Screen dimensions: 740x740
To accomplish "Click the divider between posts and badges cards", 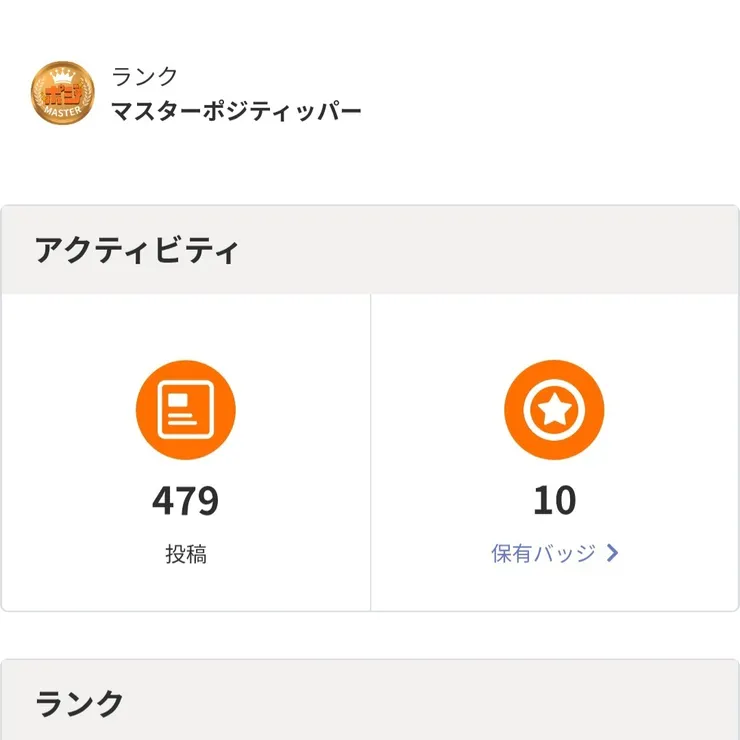I will click(371, 452).
